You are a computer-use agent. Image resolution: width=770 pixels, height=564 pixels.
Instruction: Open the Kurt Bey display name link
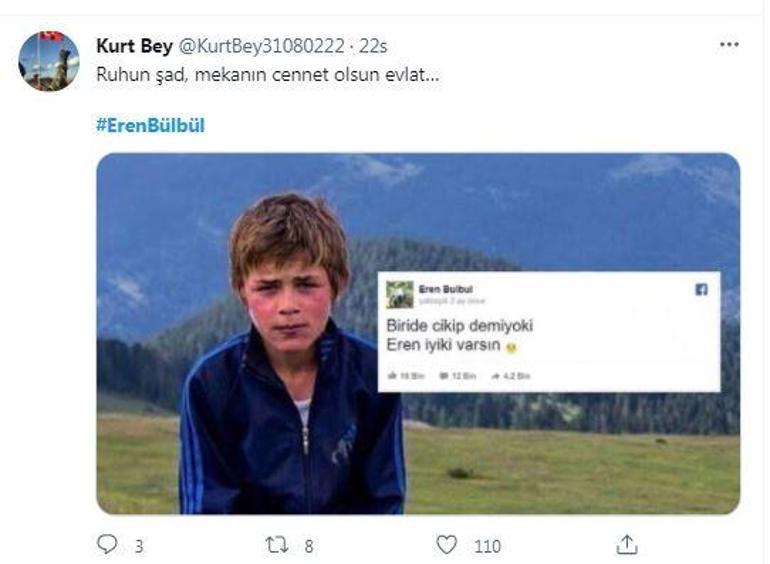tap(134, 46)
